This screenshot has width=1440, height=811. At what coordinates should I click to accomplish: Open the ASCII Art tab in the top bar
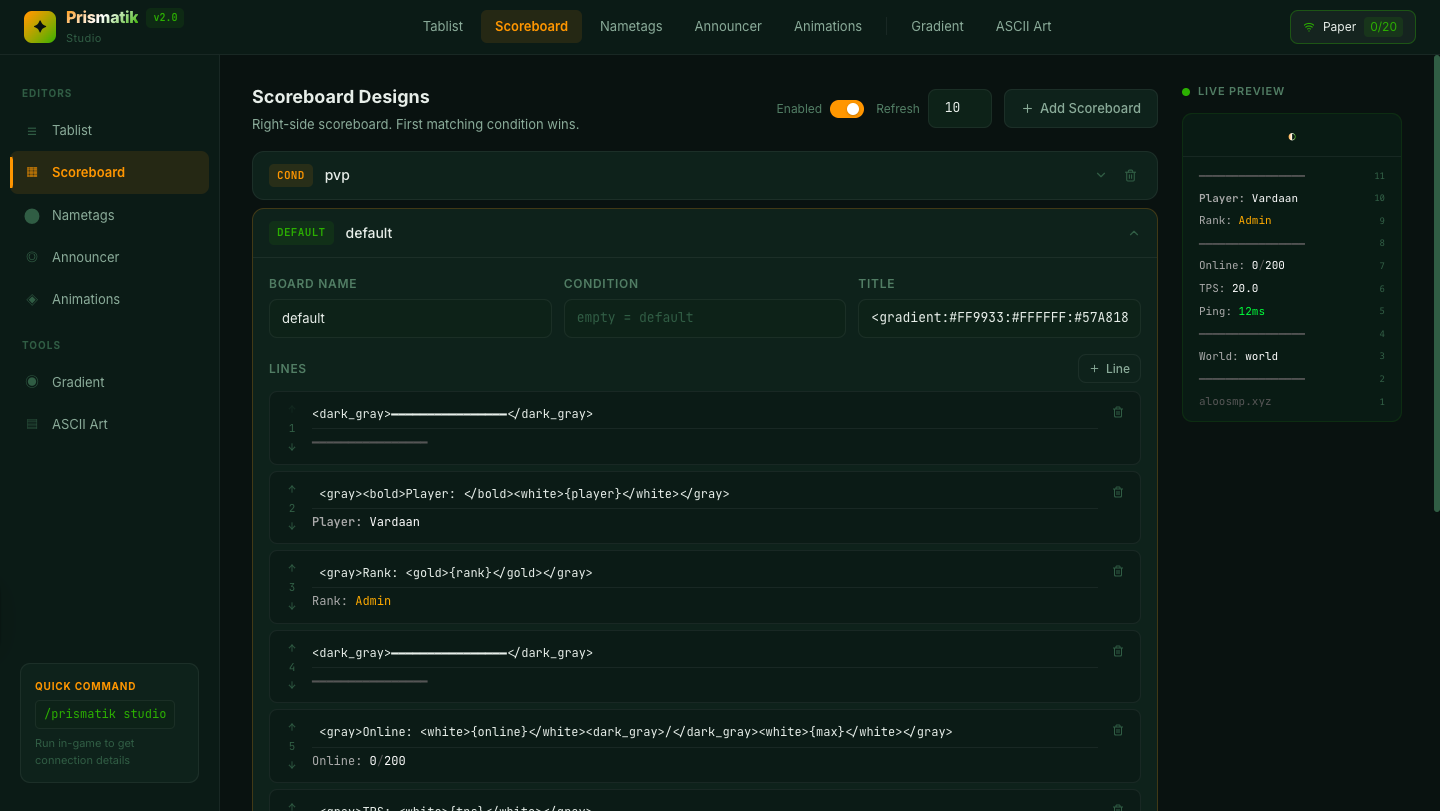tap(1024, 26)
